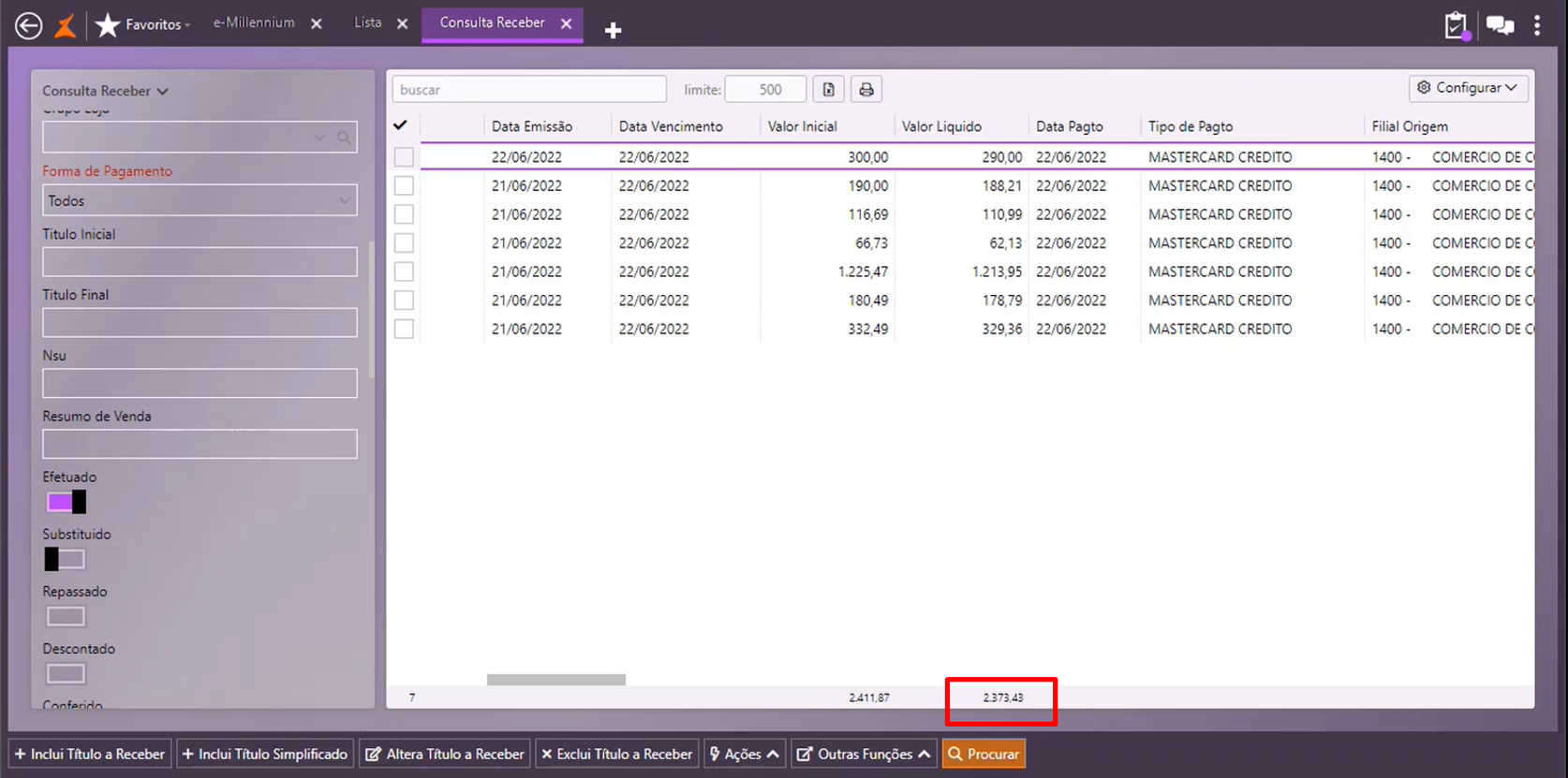Image resolution: width=1568 pixels, height=778 pixels.
Task: Toggle the Repassado switch
Action: click(66, 616)
